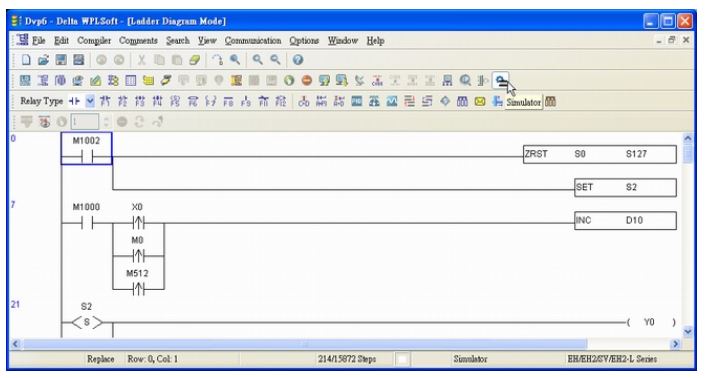Click the blue diamond icon in relay toolbar
The image size is (715, 378).
click(x=445, y=101)
